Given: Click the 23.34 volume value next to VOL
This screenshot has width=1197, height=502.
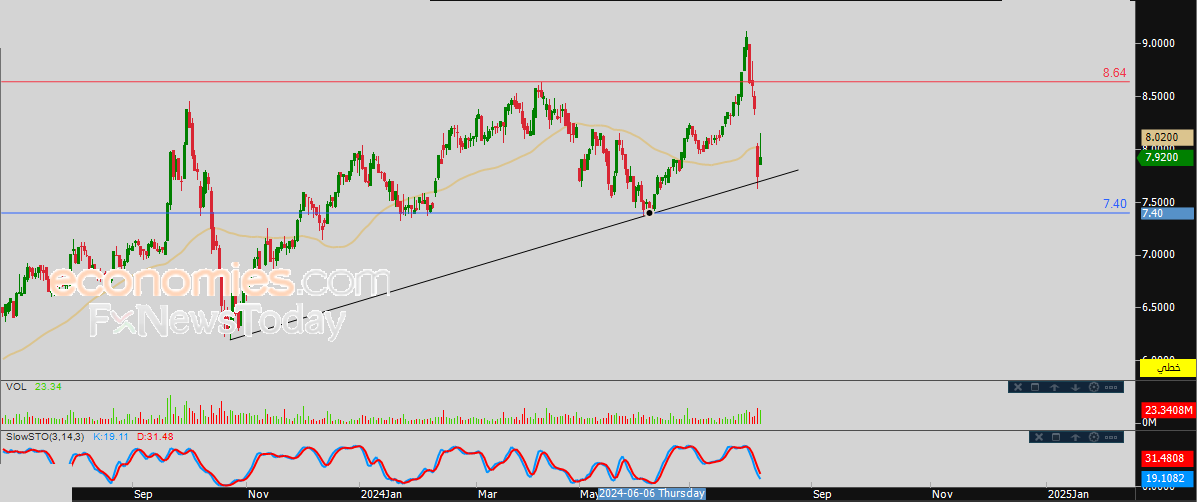Looking at the screenshot, I should click(48, 387).
